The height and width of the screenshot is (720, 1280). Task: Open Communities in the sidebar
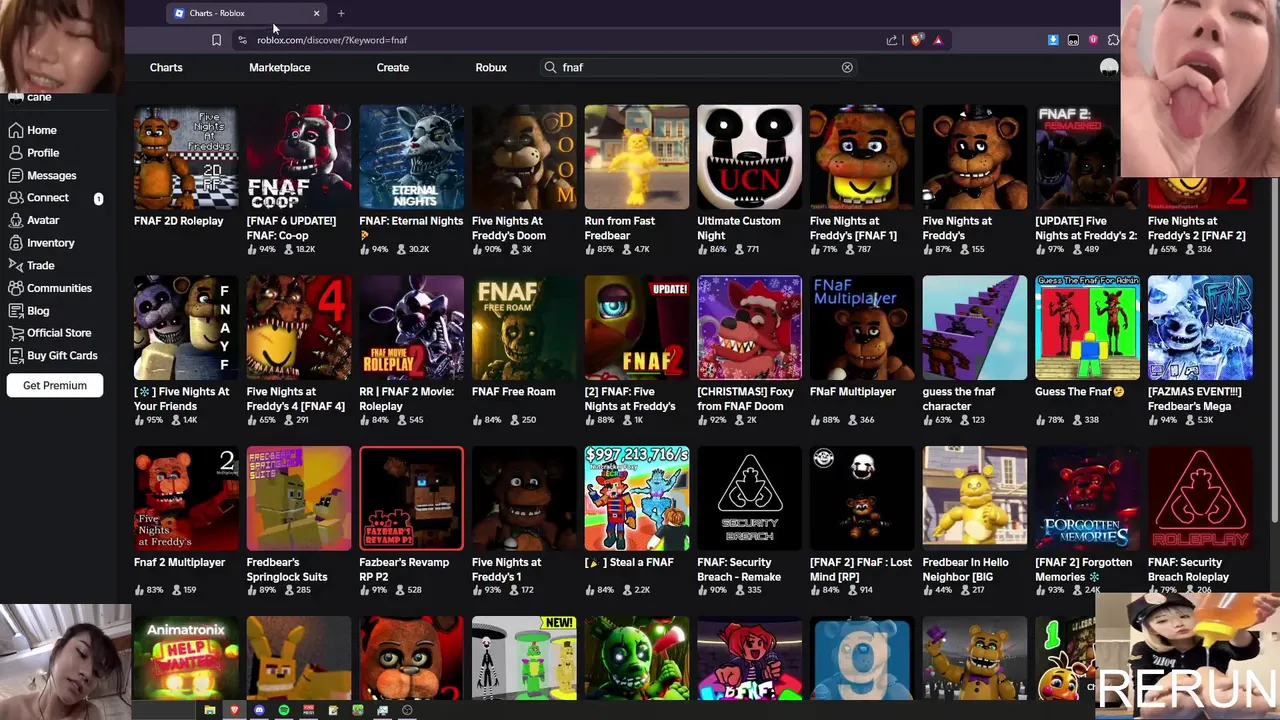50,288
